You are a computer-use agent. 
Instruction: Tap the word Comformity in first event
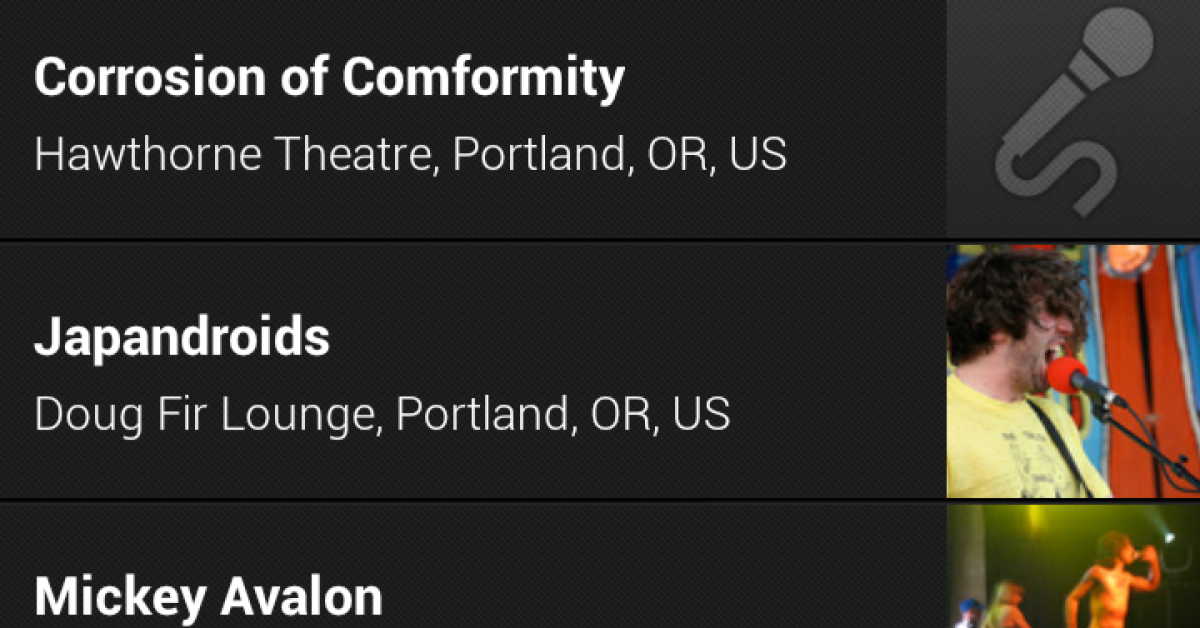click(484, 78)
